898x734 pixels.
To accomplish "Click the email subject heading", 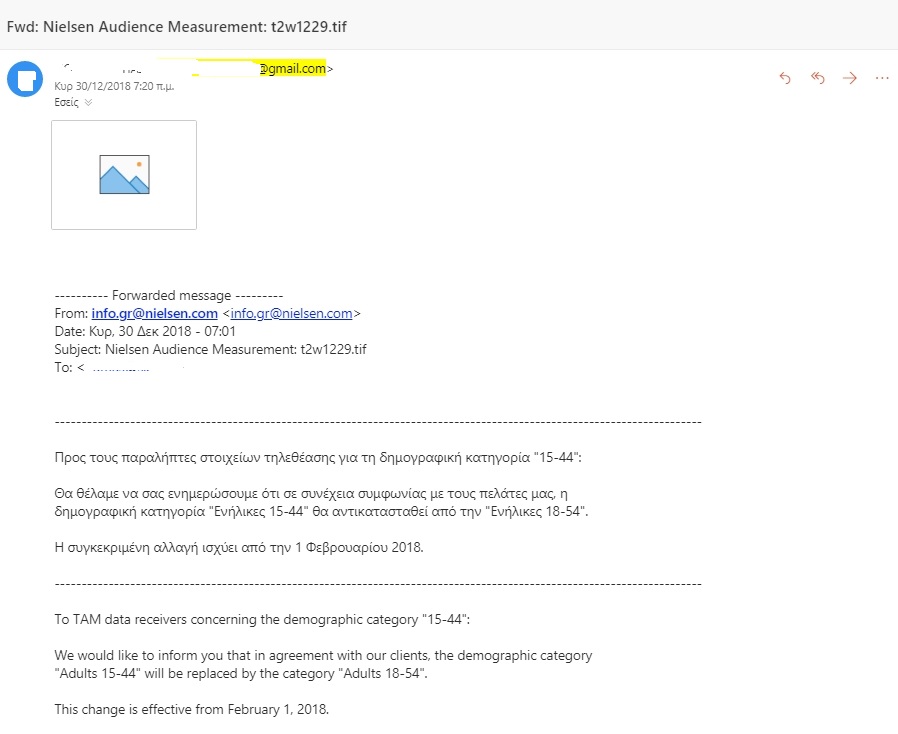I will coord(176,27).
